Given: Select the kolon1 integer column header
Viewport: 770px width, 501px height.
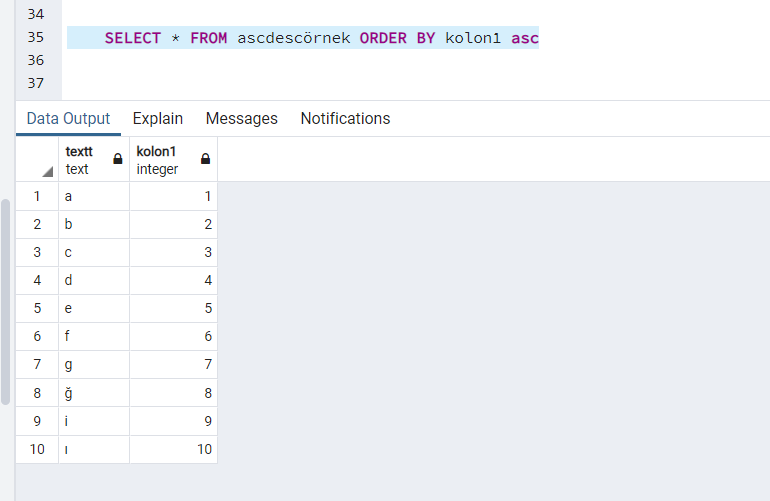Looking at the screenshot, I should (x=173, y=160).
